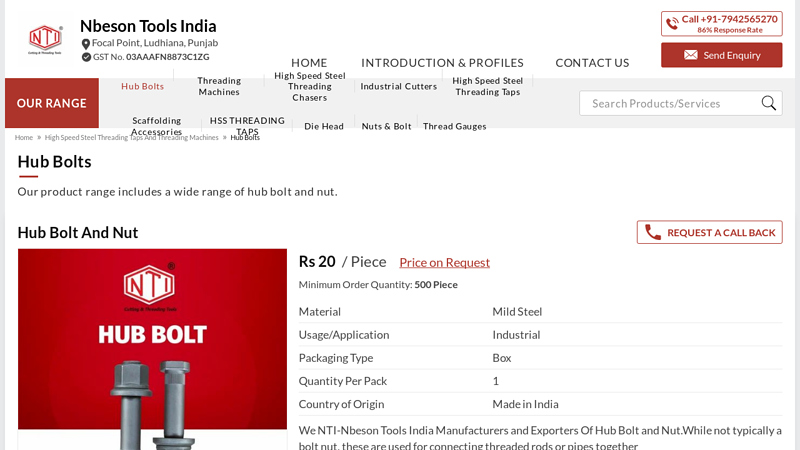Viewport: 800px width, 450px height.
Task: Click the envelope icon in Send Enquiry
Action: pos(690,55)
